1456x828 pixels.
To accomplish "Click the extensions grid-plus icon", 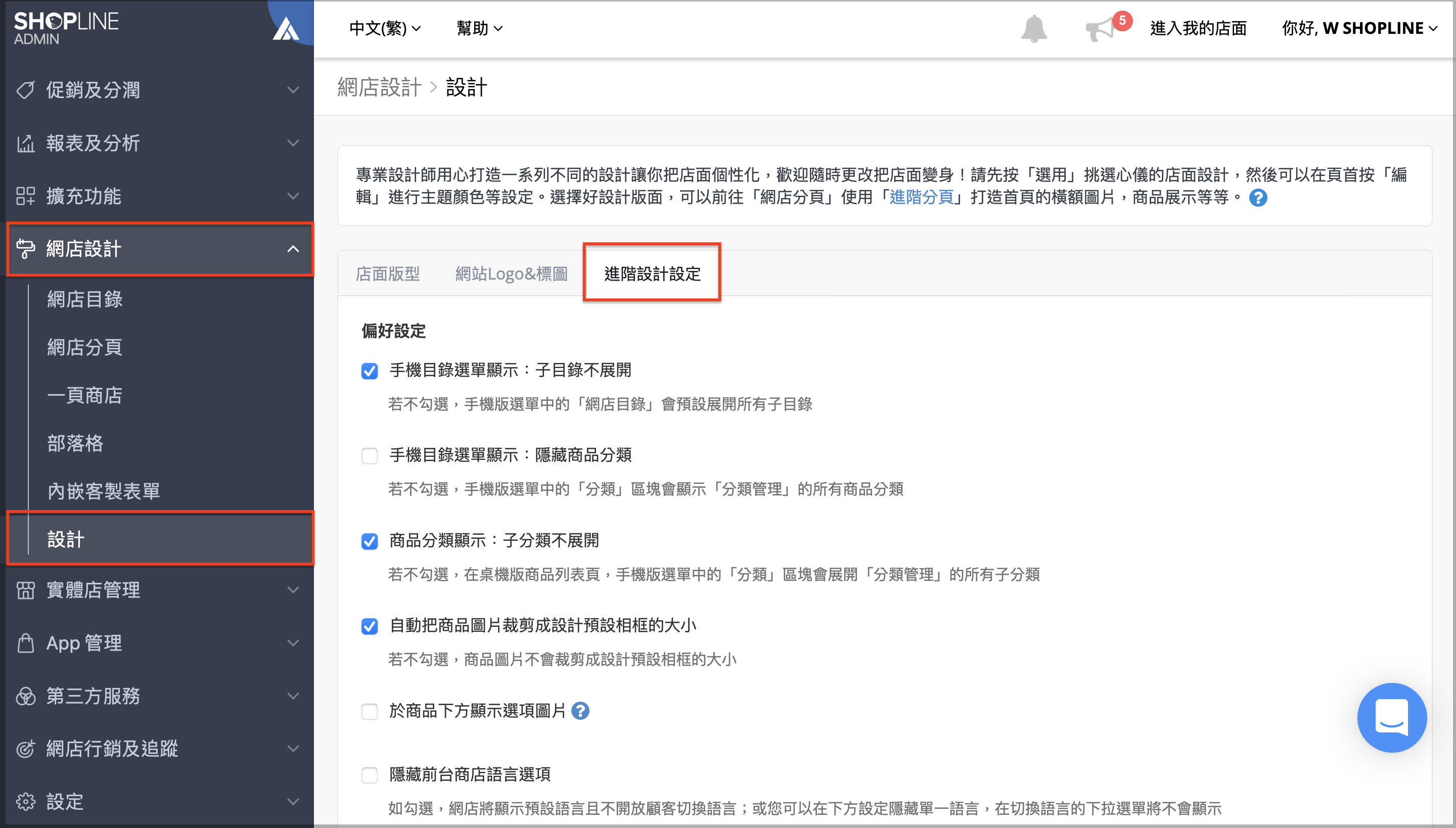I will pyautogui.click(x=25, y=196).
